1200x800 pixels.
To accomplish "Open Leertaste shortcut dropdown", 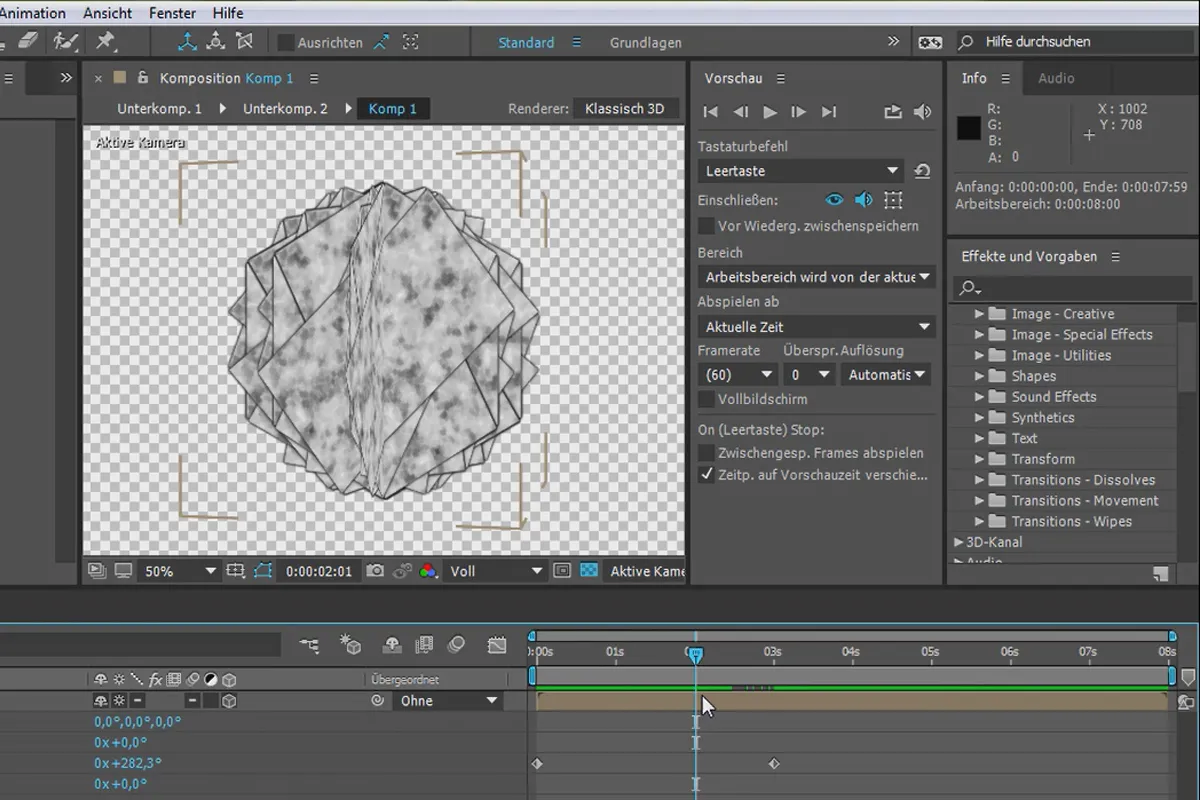I will tap(801, 171).
